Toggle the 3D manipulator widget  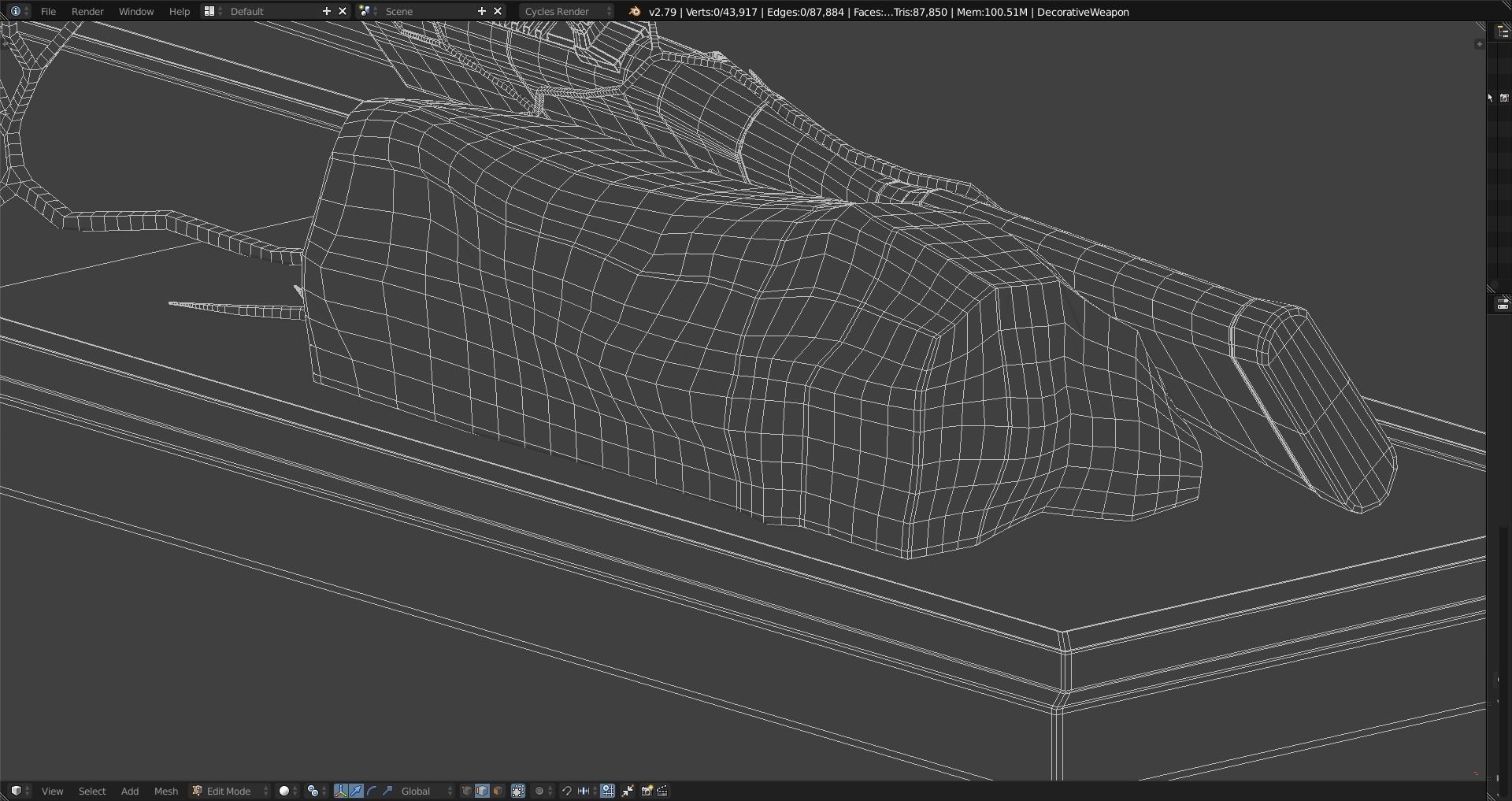click(x=340, y=791)
